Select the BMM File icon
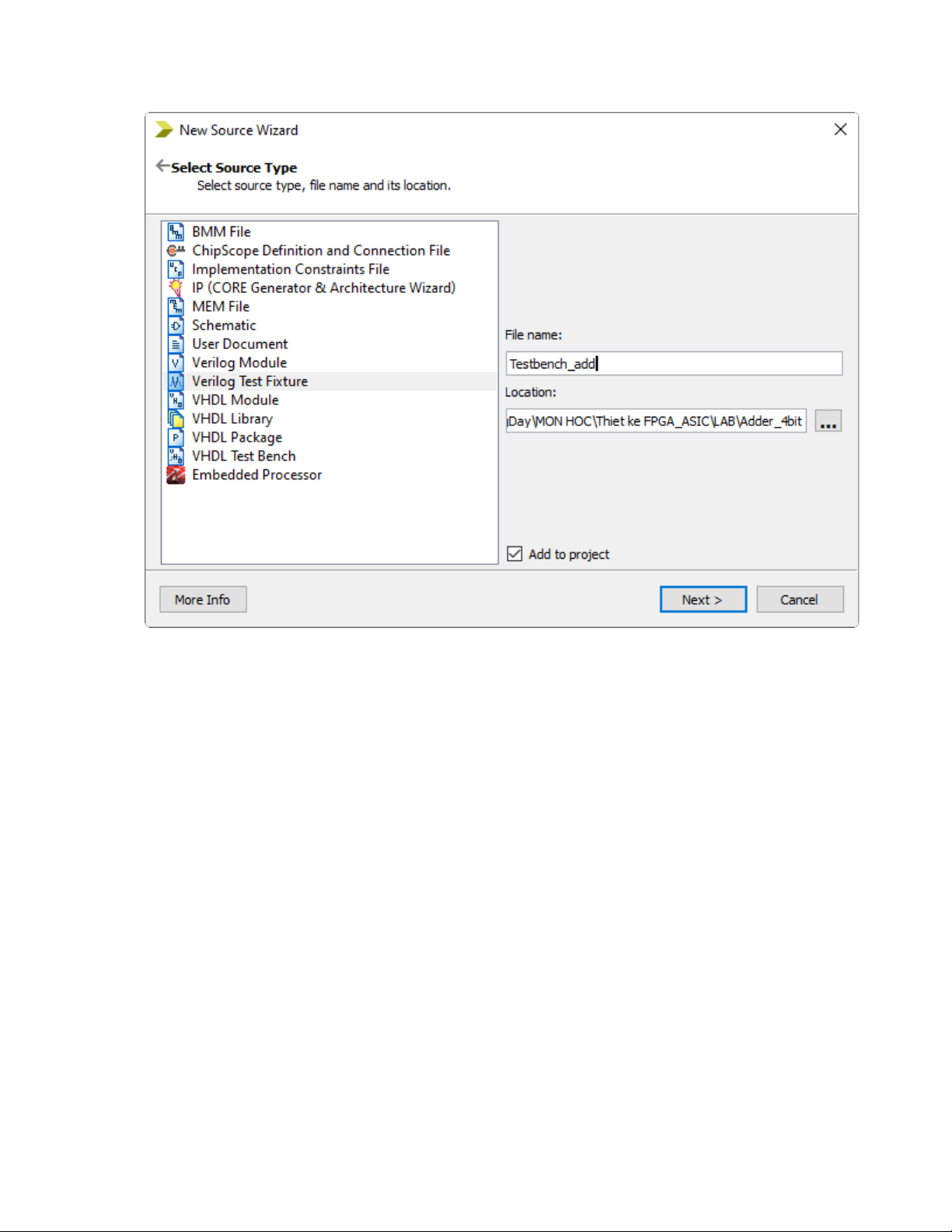The height and width of the screenshot is (1232, 952). (x=176, y=232)
